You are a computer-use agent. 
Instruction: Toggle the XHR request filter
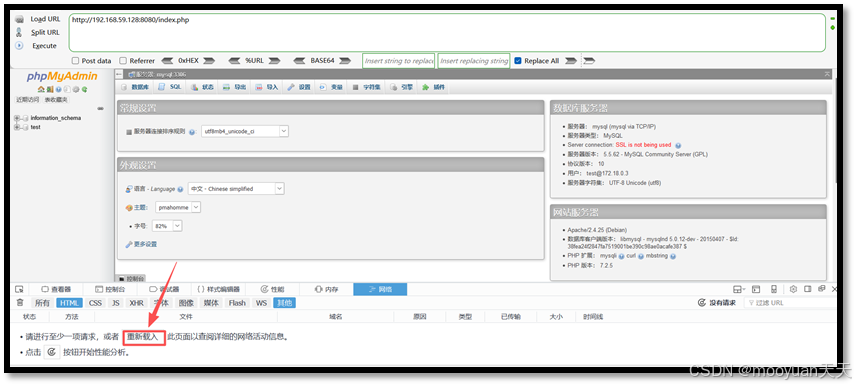(x=136, y=303)
